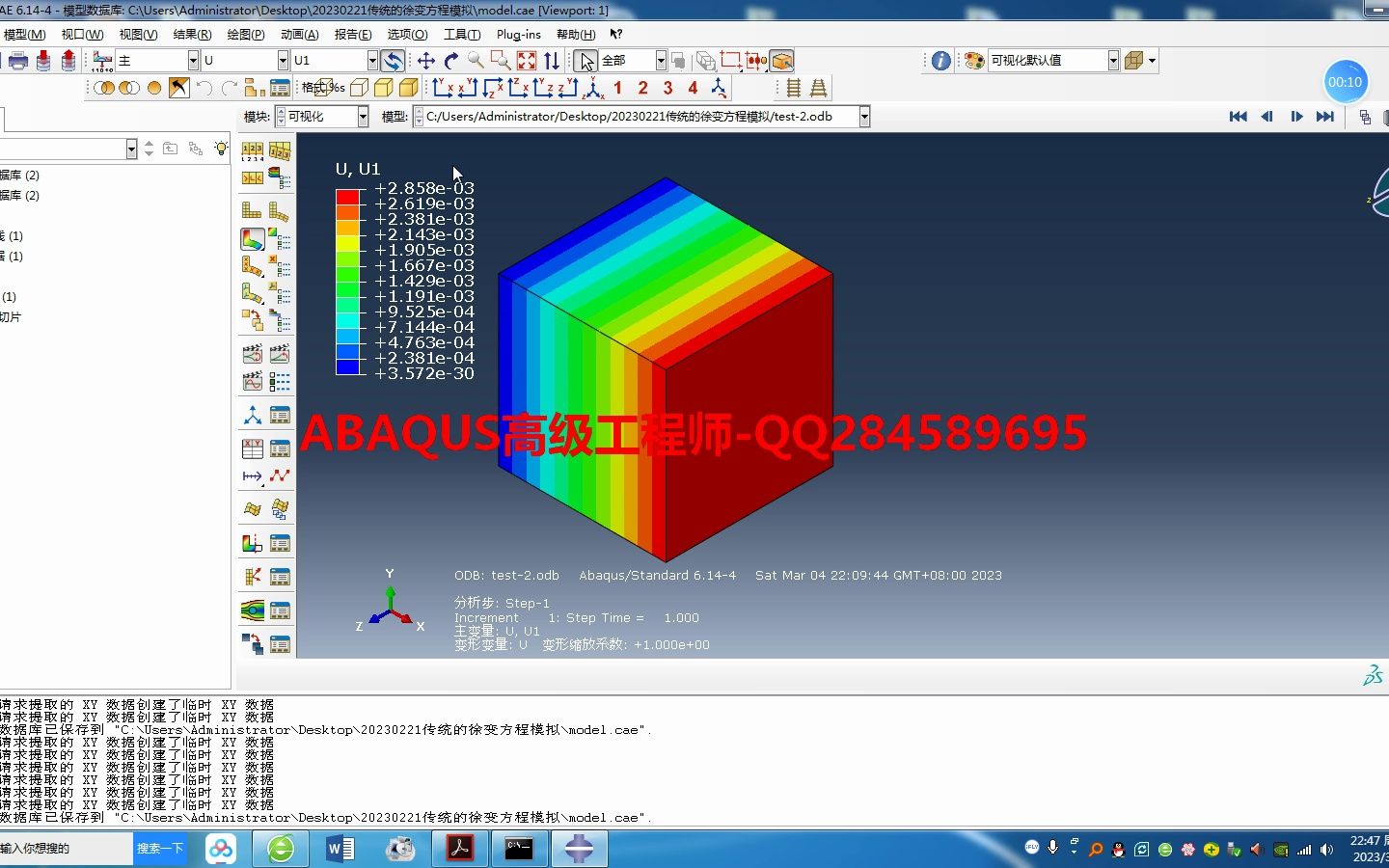Open the 动画(A) menu
Viewport: 1389px width, 868px height.
point(299,34)
